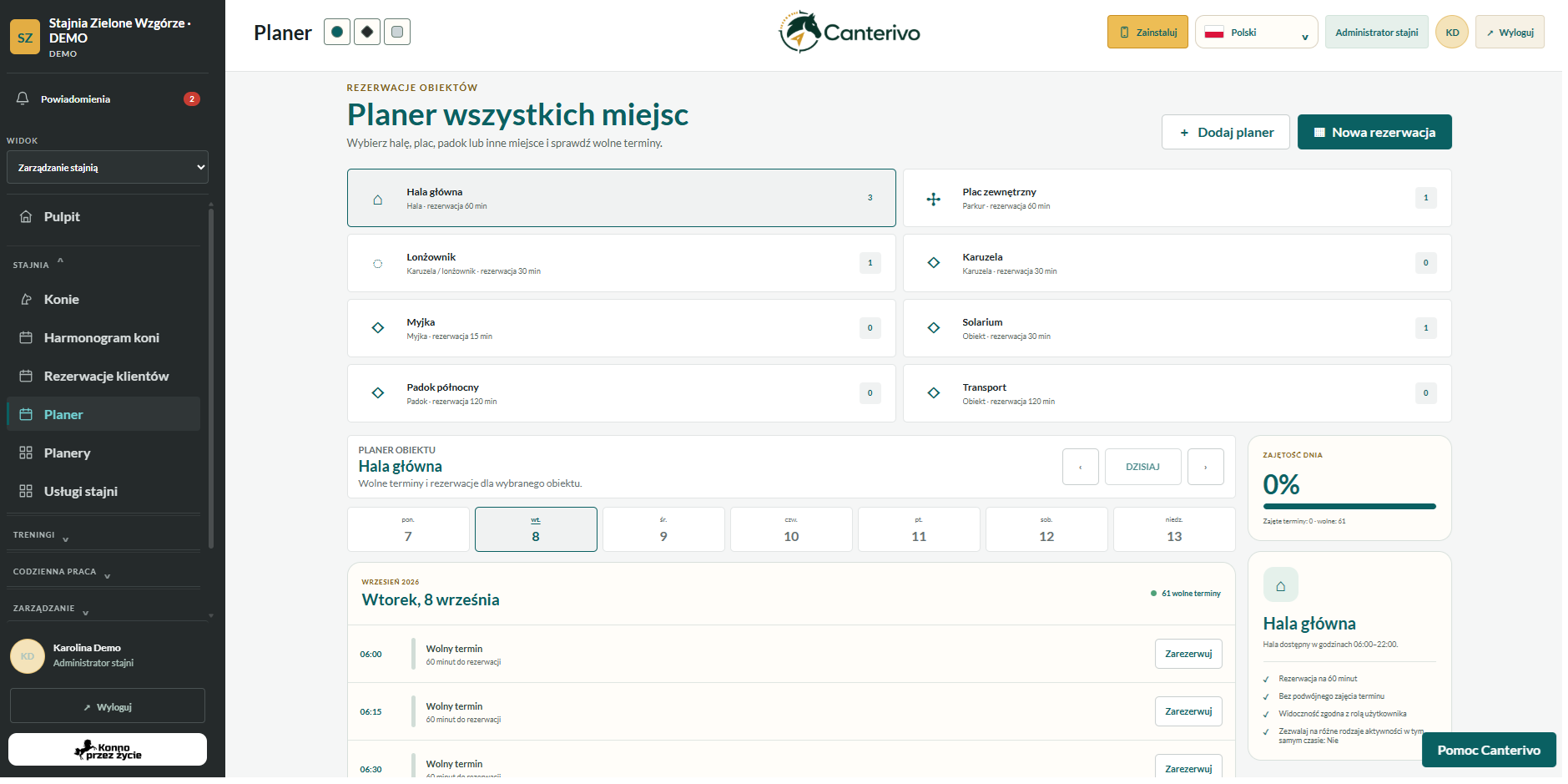Open Usługi stajni grid icon

tap(26, 491)
